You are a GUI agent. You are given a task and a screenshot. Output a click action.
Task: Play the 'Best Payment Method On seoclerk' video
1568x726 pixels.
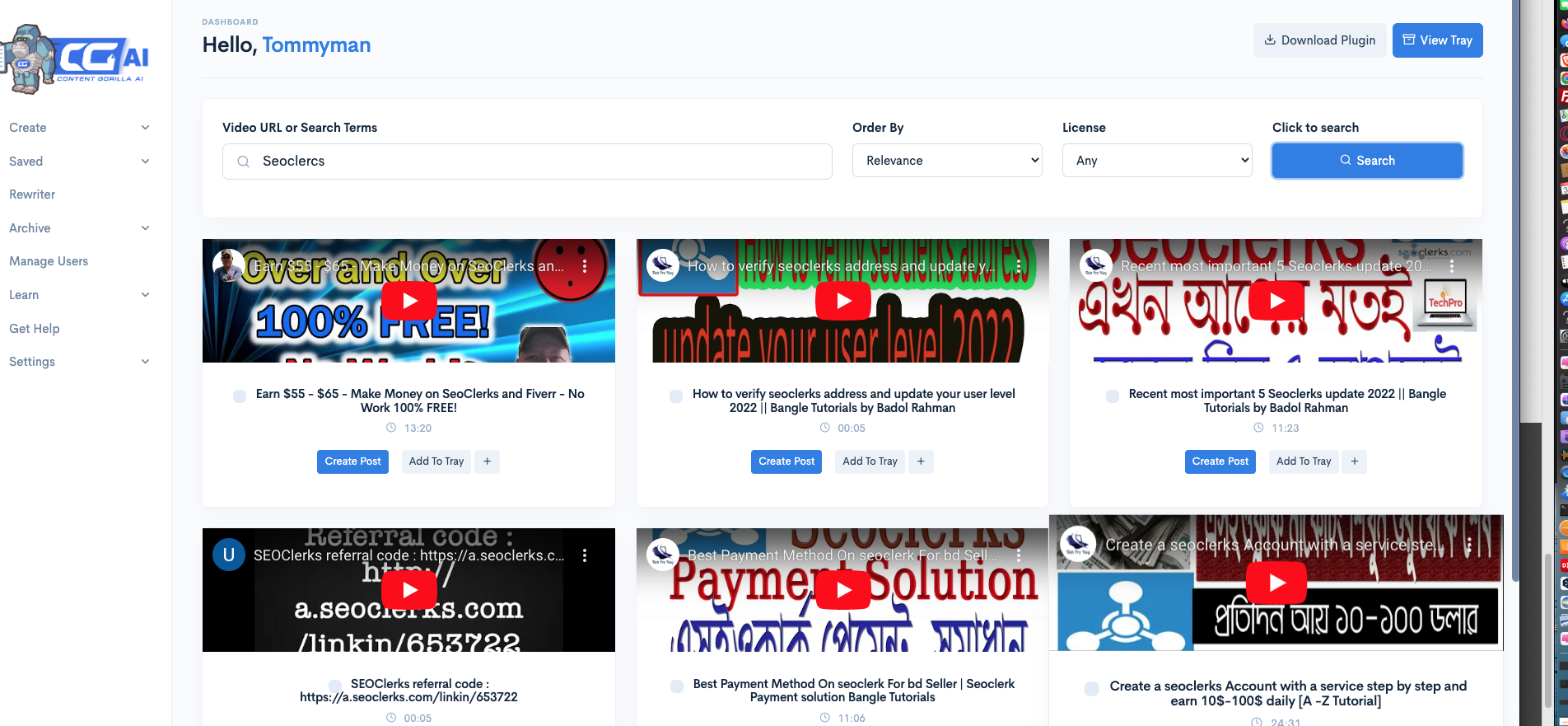pos(843,590)
